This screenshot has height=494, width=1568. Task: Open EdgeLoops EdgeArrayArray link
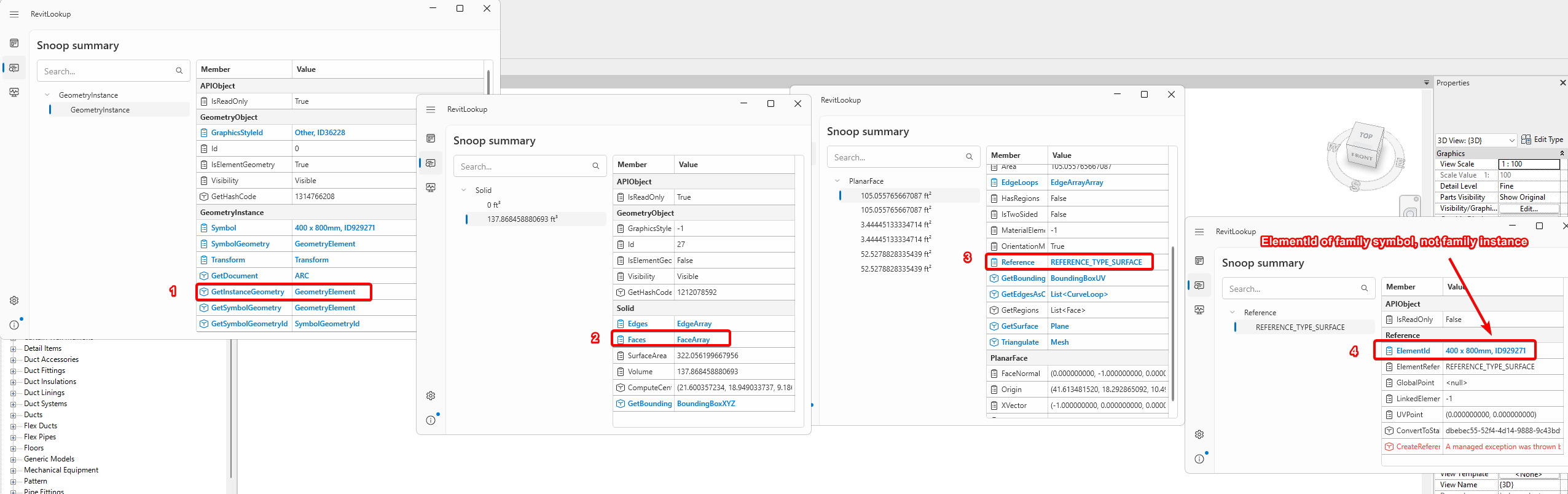pos(1076,182)
